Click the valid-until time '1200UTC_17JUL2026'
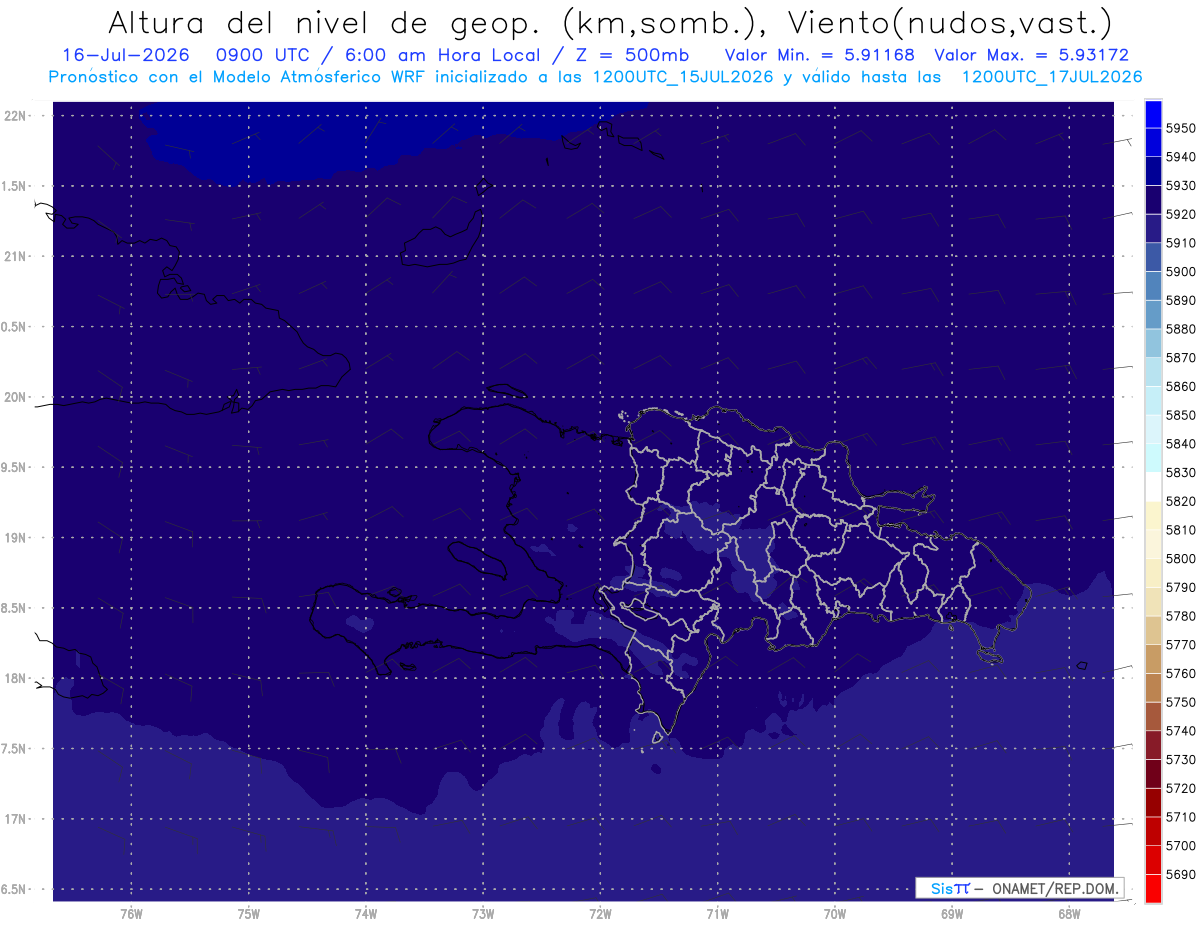The image size is (1200, 927). click(1051, 76)
